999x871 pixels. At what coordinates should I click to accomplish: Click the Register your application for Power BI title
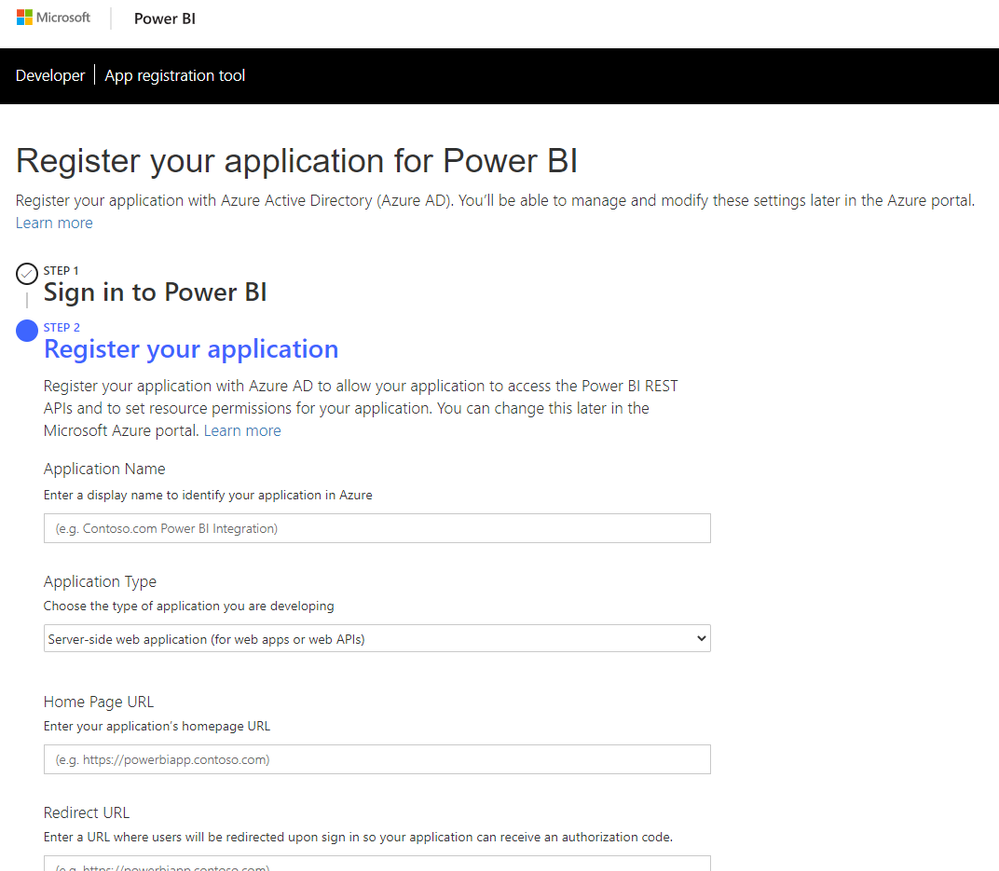coord(297,161)
